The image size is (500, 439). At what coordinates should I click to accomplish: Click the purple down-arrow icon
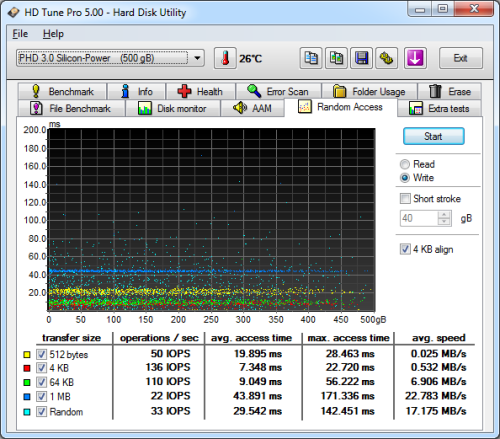tap(415, 58)
